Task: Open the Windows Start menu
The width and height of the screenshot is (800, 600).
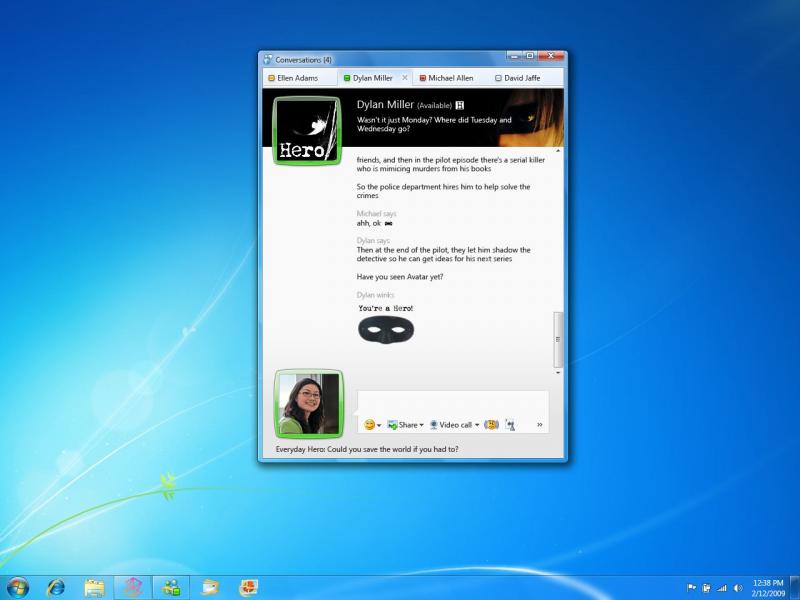Action: click(18, 588)
